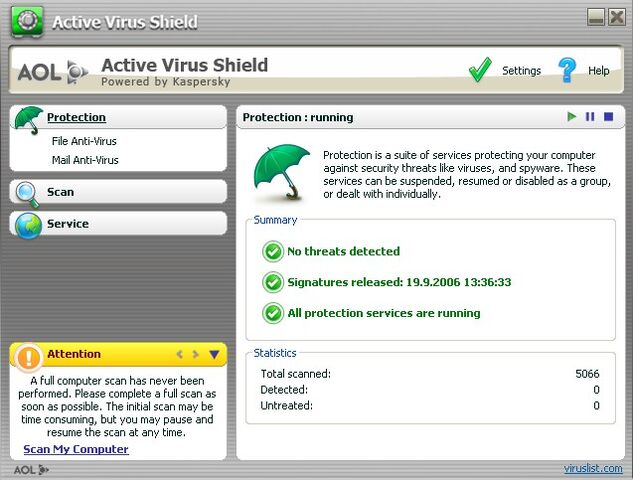Click the small AOL logo in footer
The image size is (633, 480).
31,470
